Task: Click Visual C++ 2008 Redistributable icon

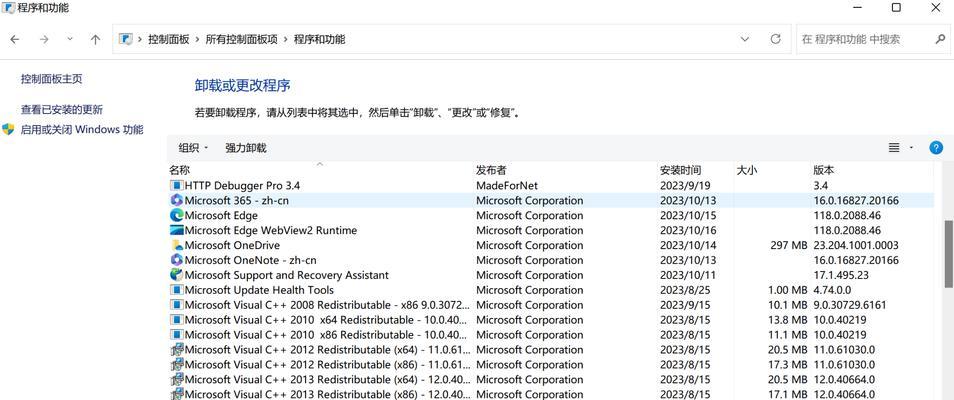Action: click(176, 305)
